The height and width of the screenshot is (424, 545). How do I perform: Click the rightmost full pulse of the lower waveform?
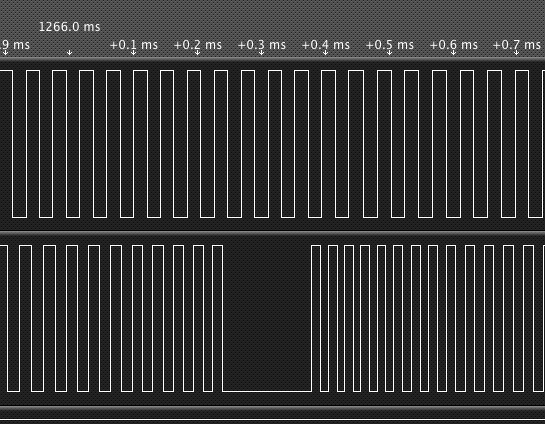(528, 318)
